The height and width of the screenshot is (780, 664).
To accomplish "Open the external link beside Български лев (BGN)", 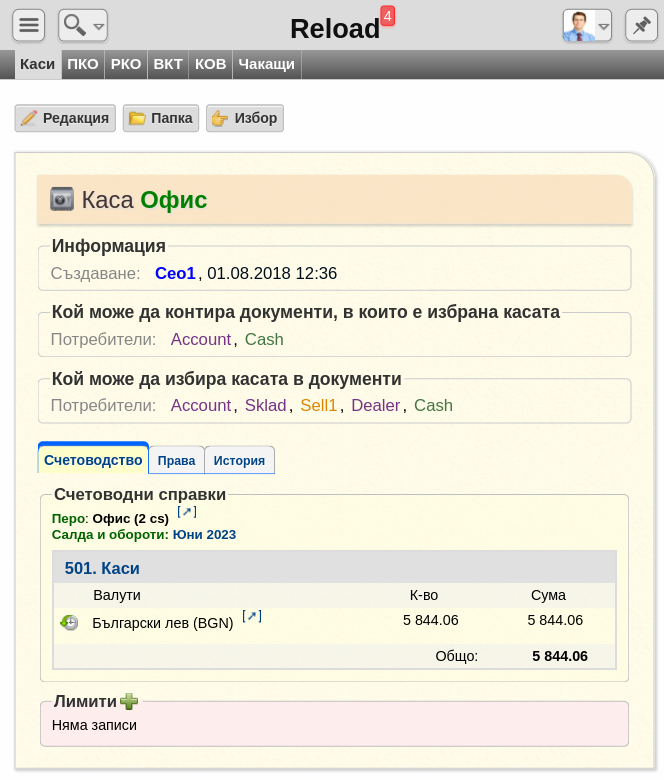I will [x=252, y=616].
